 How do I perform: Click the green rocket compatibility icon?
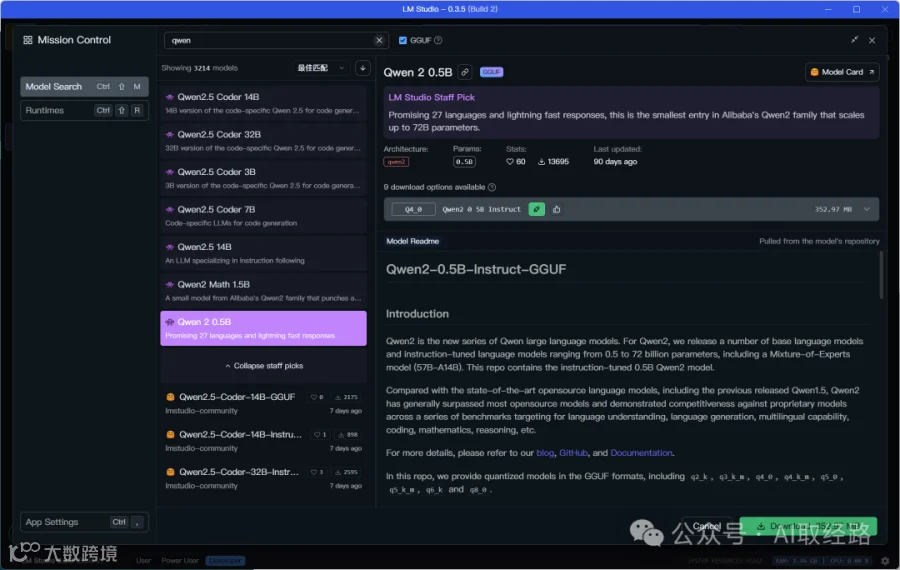pyautogui.click(x=537, y=210)
